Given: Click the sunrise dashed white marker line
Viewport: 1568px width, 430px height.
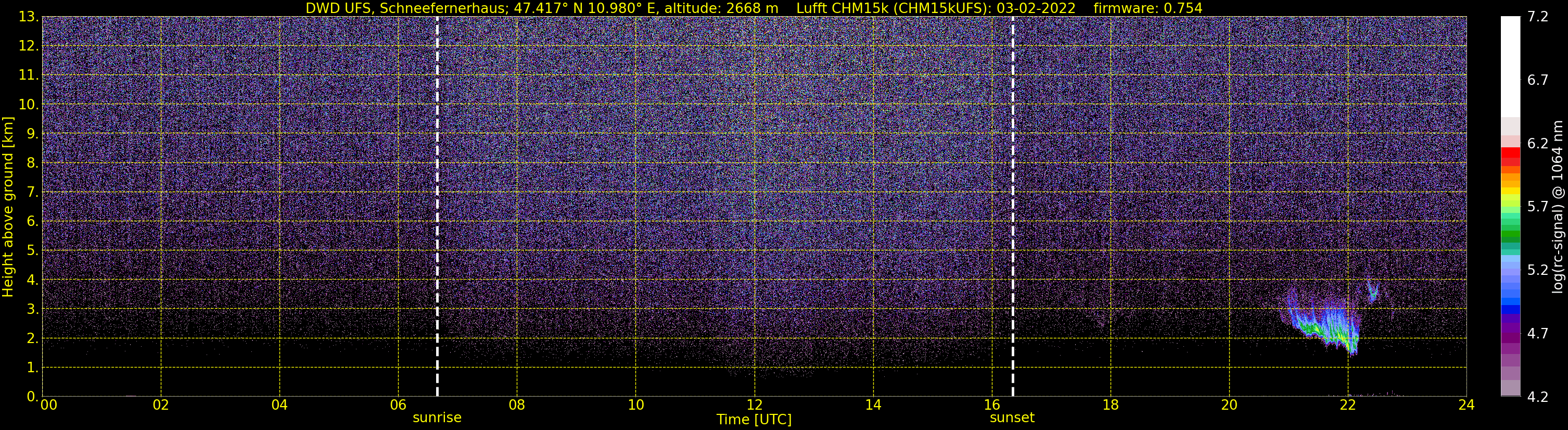Looking at the screenshot, I should [x=437, y=207].
